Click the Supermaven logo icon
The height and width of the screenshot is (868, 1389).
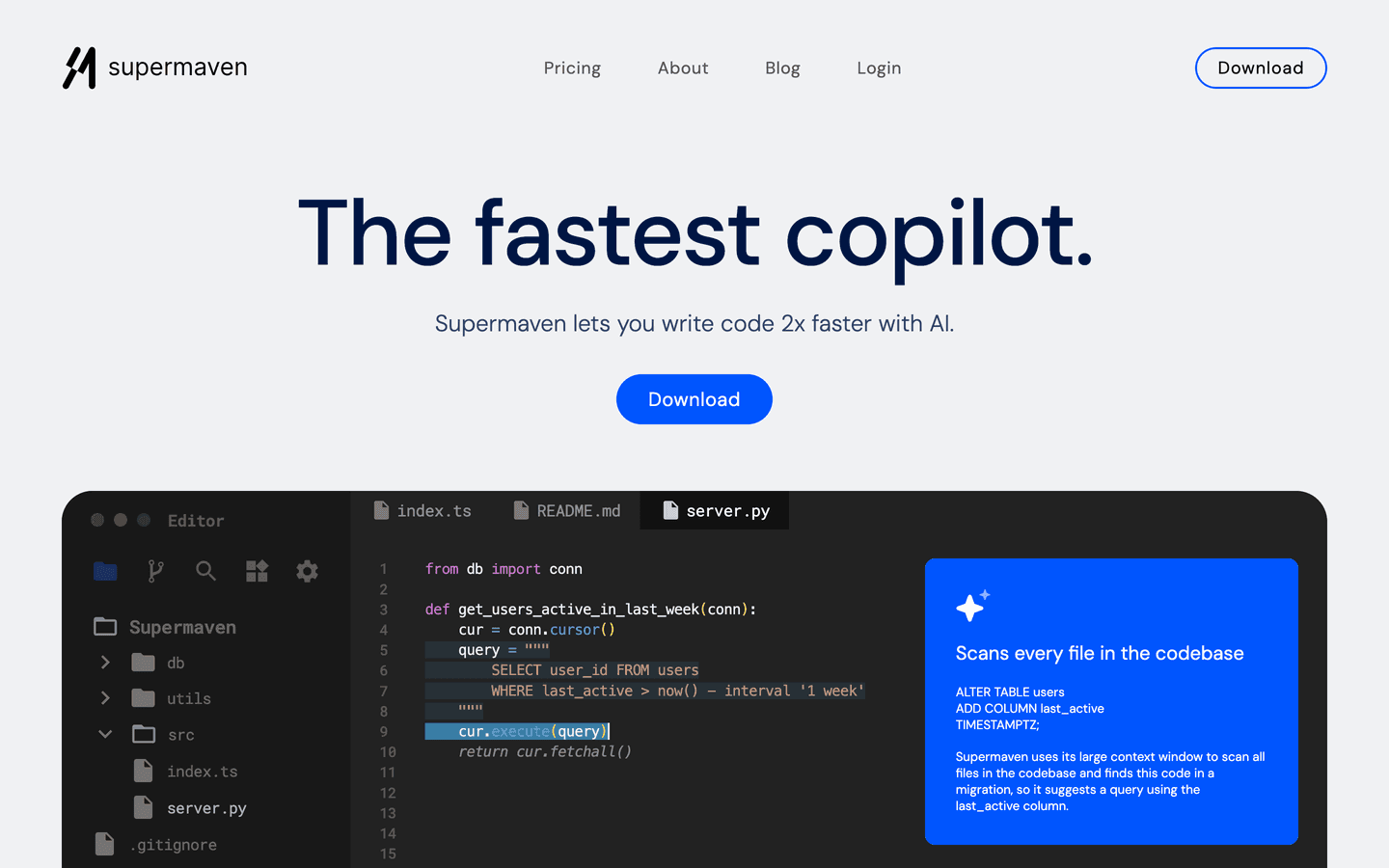pos(79,68)
